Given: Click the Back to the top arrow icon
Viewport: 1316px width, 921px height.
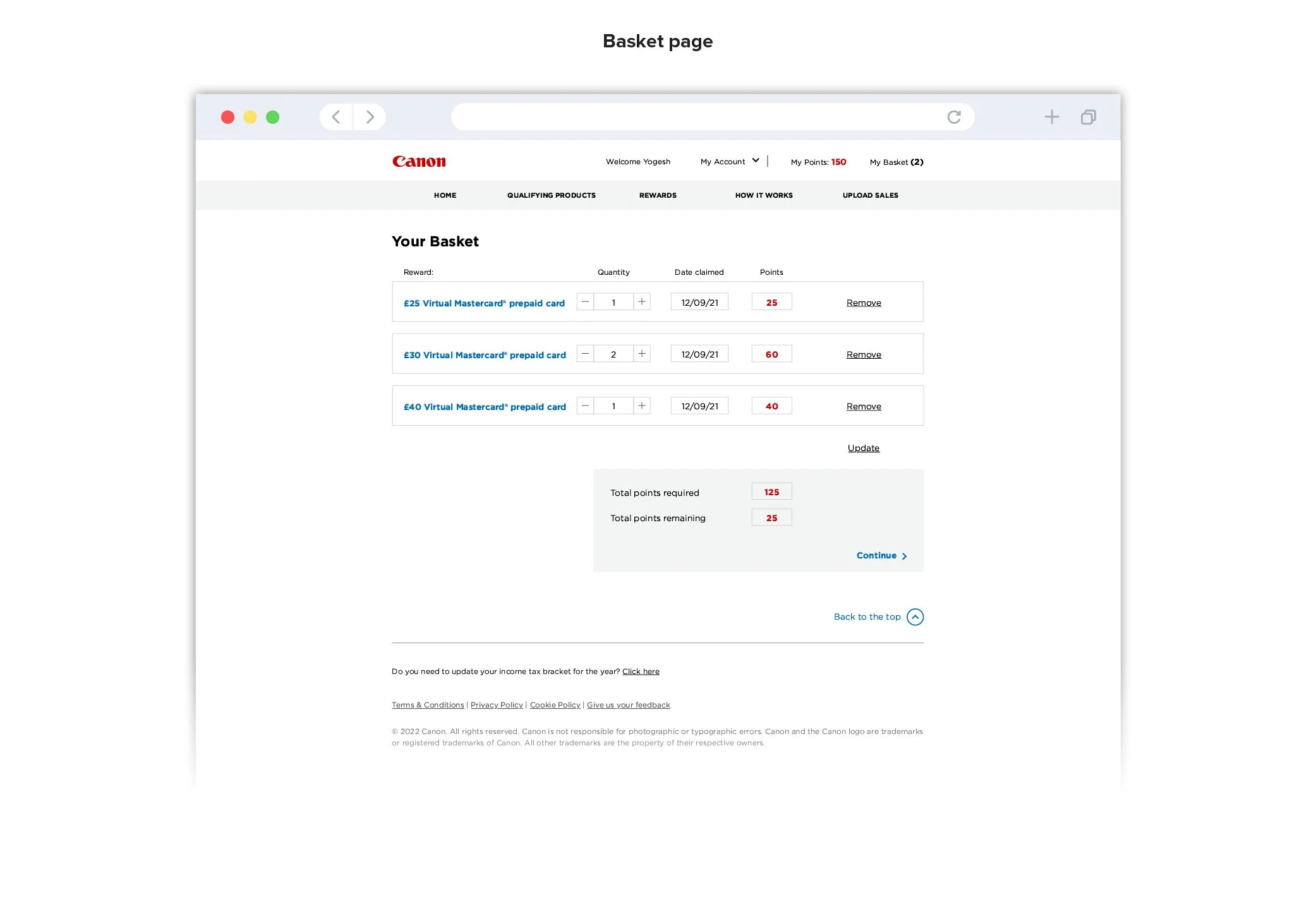Looking at the screenshot, I should 915,617.
